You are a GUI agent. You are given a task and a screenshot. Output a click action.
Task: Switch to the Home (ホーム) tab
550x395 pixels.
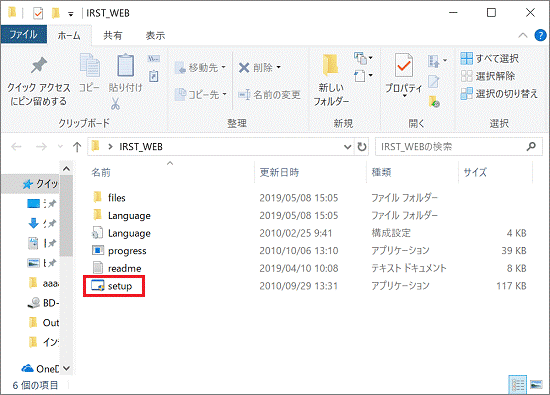(x=69, y=35)
